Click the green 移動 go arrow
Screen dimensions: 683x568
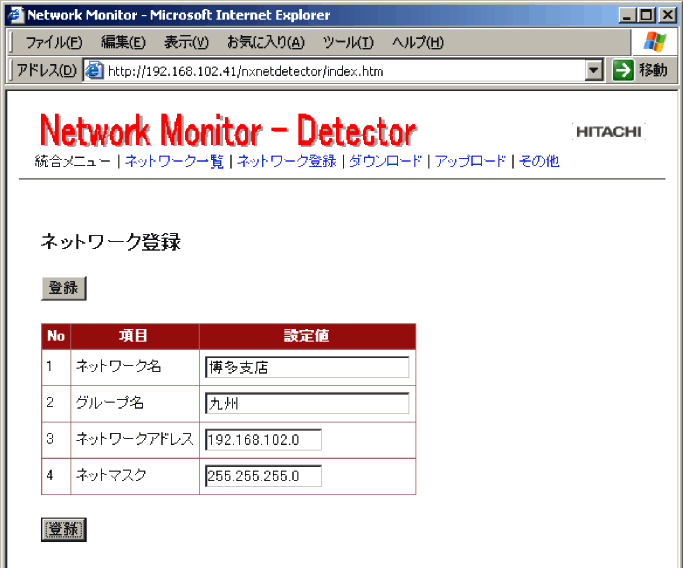click(623, 70)
